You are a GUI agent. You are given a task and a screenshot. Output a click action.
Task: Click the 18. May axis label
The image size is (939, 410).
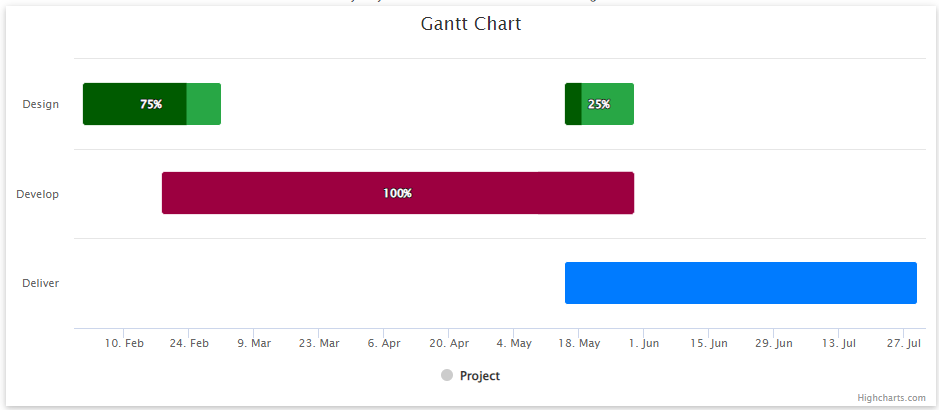click(578, 343)
